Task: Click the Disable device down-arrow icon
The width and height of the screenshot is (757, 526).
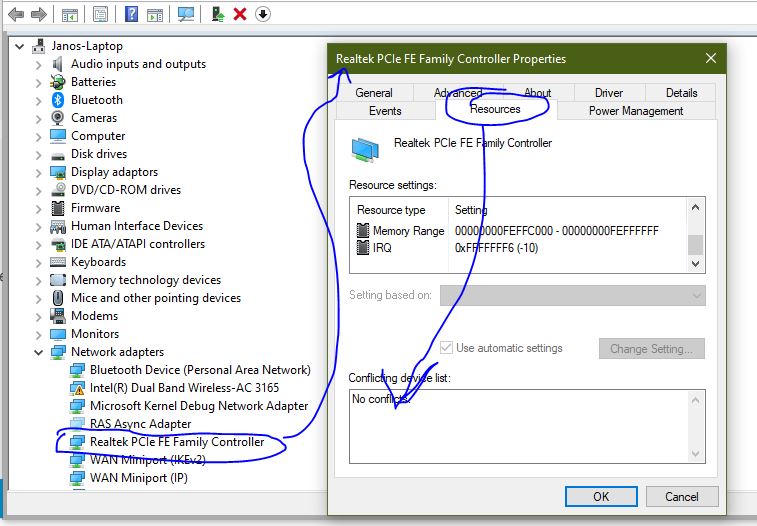Action: click(263, 14)
